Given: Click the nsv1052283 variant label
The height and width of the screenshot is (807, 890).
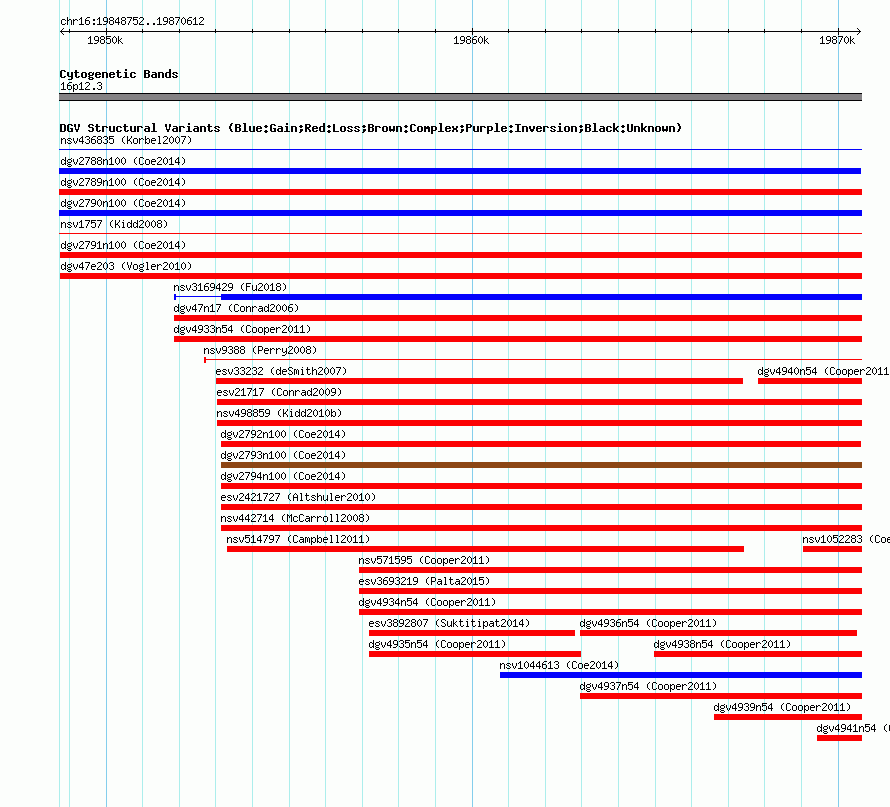Looking at the screenshot, I should (x=846, y=539).
